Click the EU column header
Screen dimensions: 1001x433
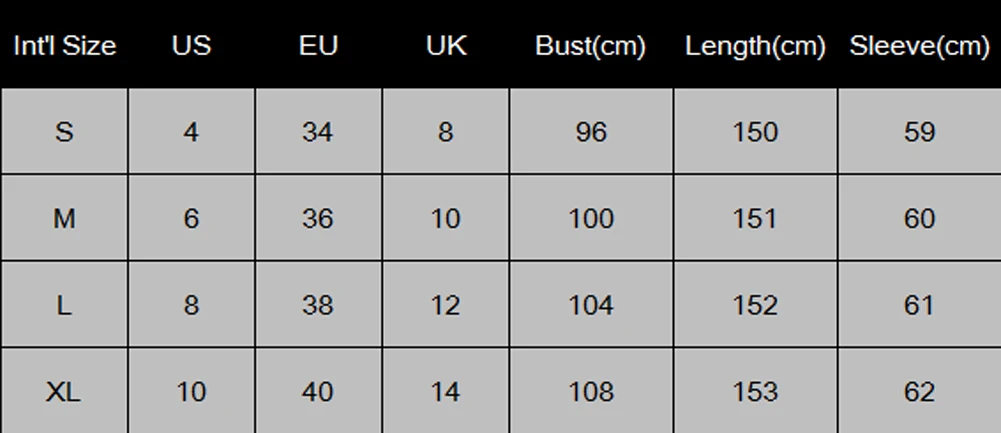click(318, 45)
